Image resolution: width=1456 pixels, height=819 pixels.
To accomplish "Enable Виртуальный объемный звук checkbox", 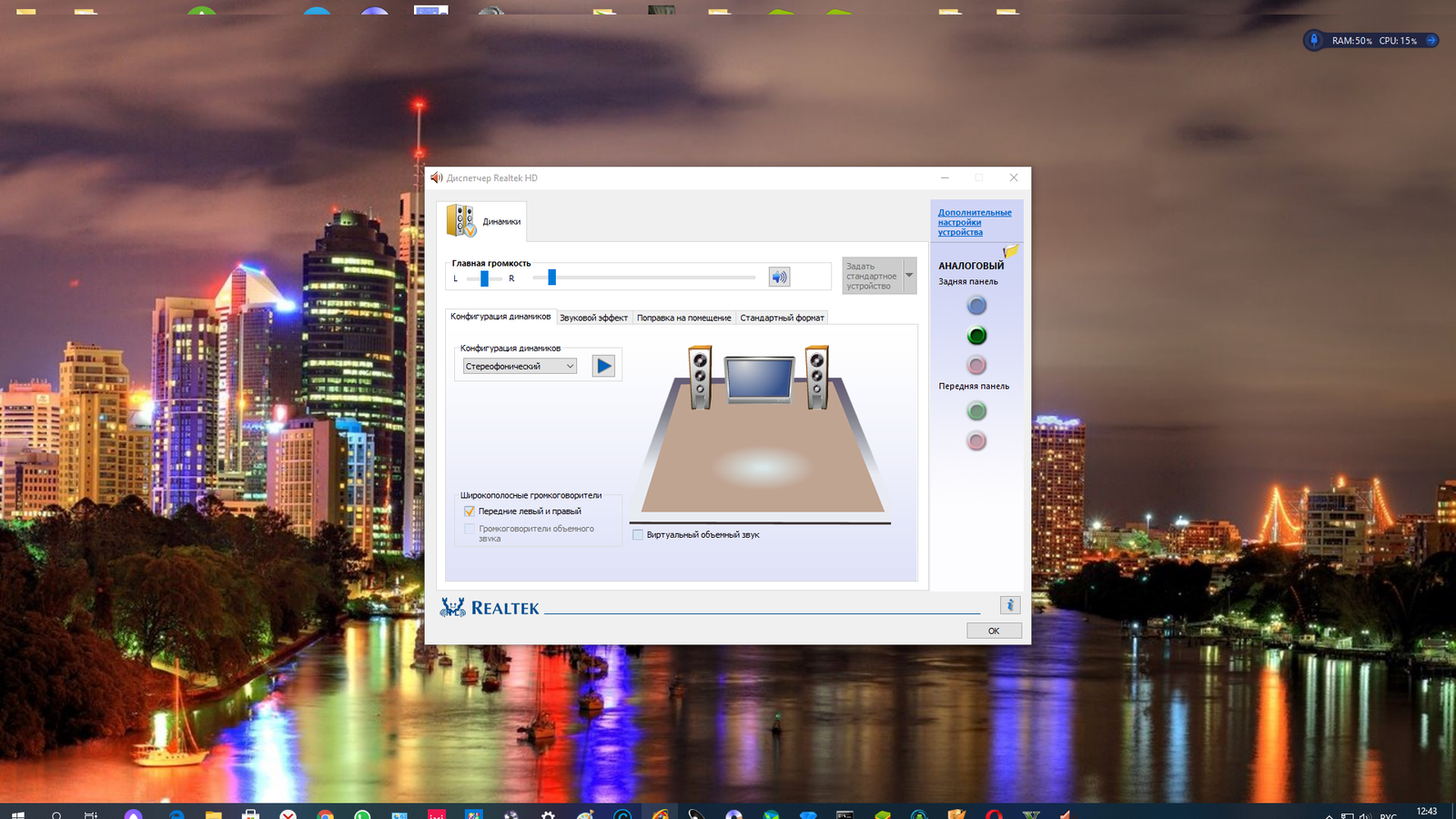I will tap(638, 535).
